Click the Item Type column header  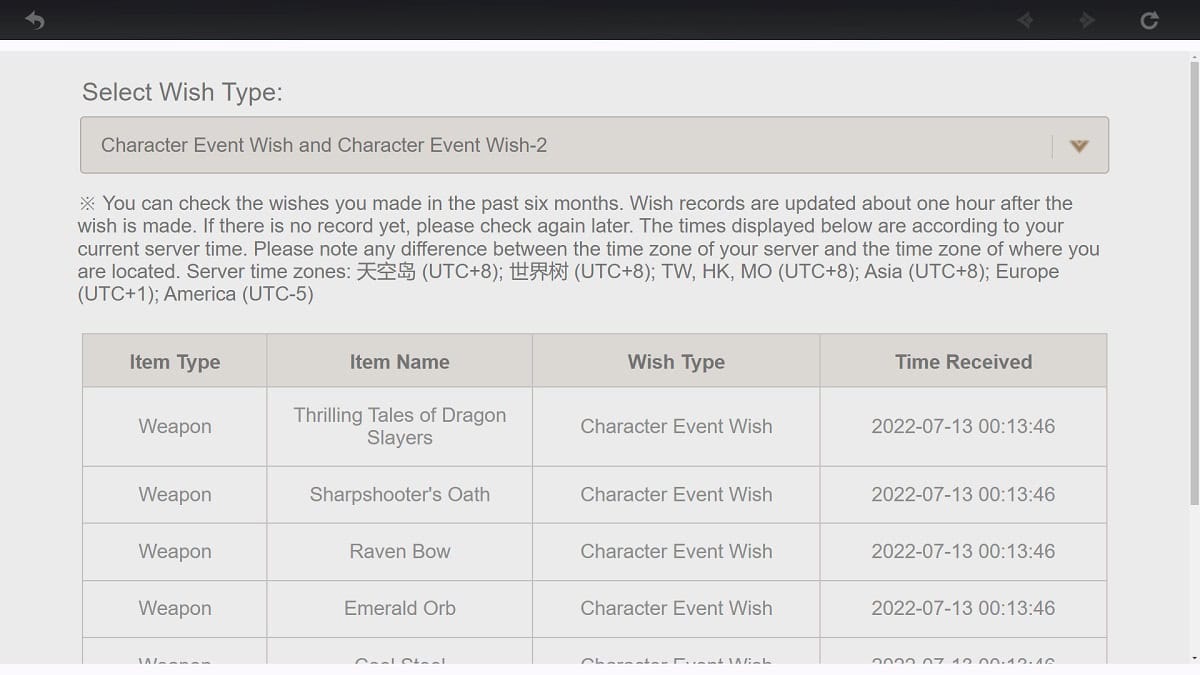(175, 362)
